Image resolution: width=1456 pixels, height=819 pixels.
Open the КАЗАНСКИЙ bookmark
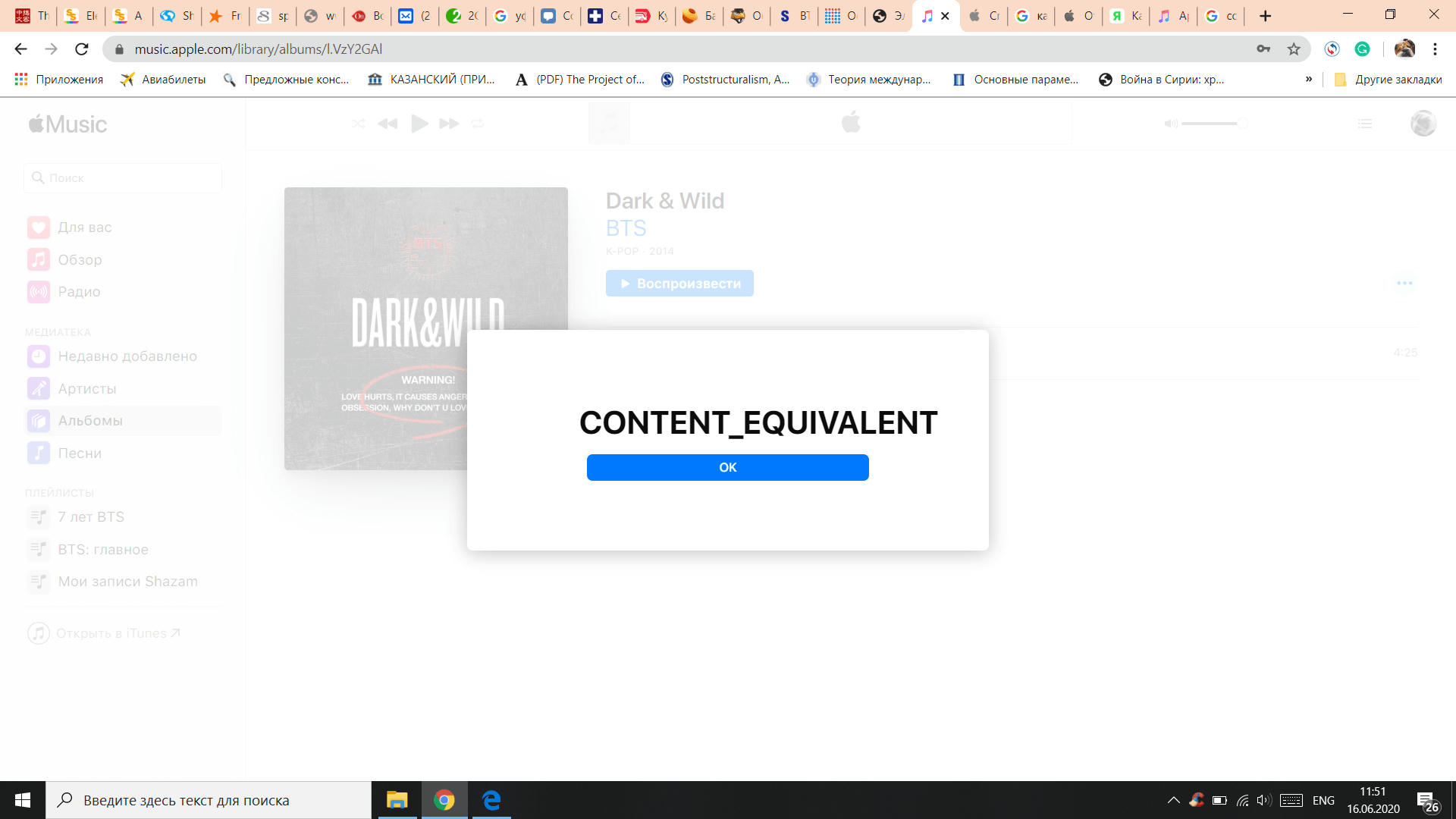431,79
